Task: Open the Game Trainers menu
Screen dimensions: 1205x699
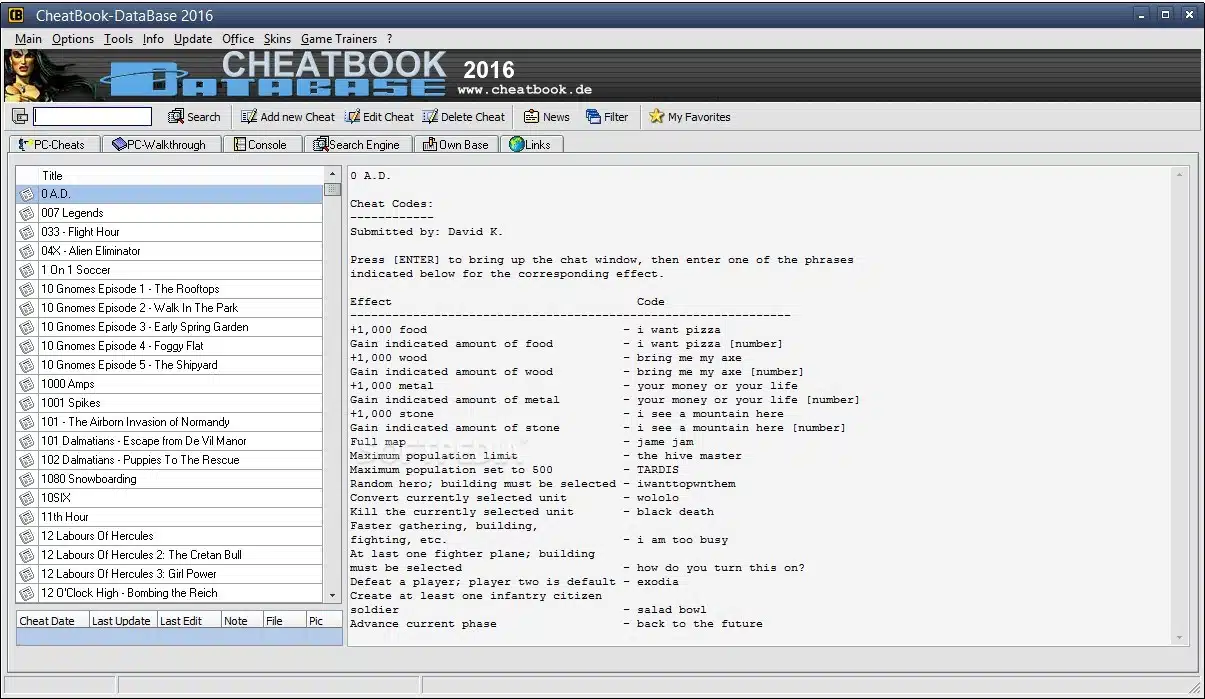Action: [x=339, y=39]
